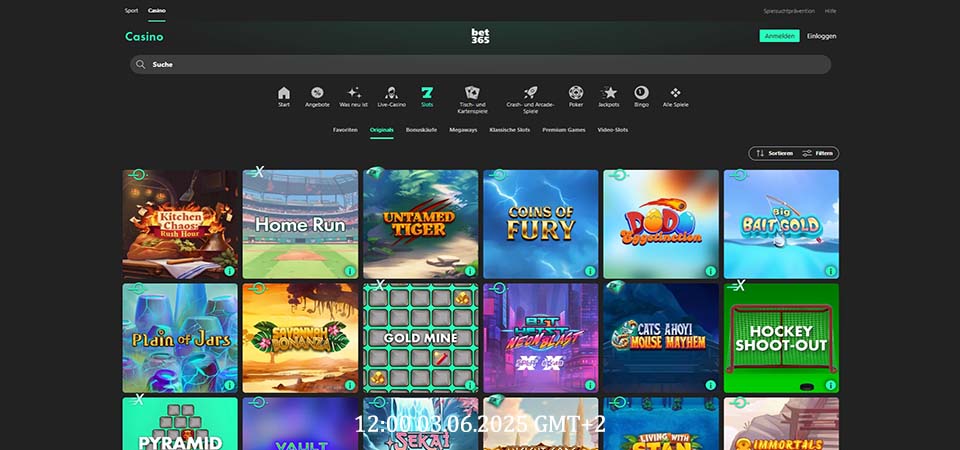Select the Bonuskäufe sub-tab
960x450 pixels.
click(421, 130)
